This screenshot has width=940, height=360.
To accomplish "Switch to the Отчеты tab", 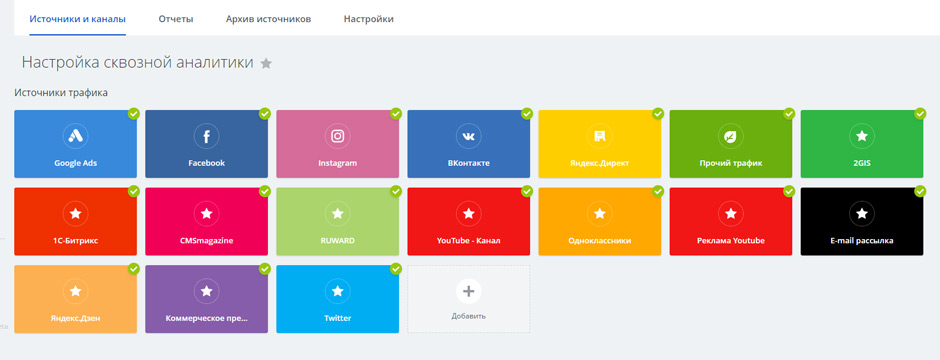I will (x=176, y=19).
